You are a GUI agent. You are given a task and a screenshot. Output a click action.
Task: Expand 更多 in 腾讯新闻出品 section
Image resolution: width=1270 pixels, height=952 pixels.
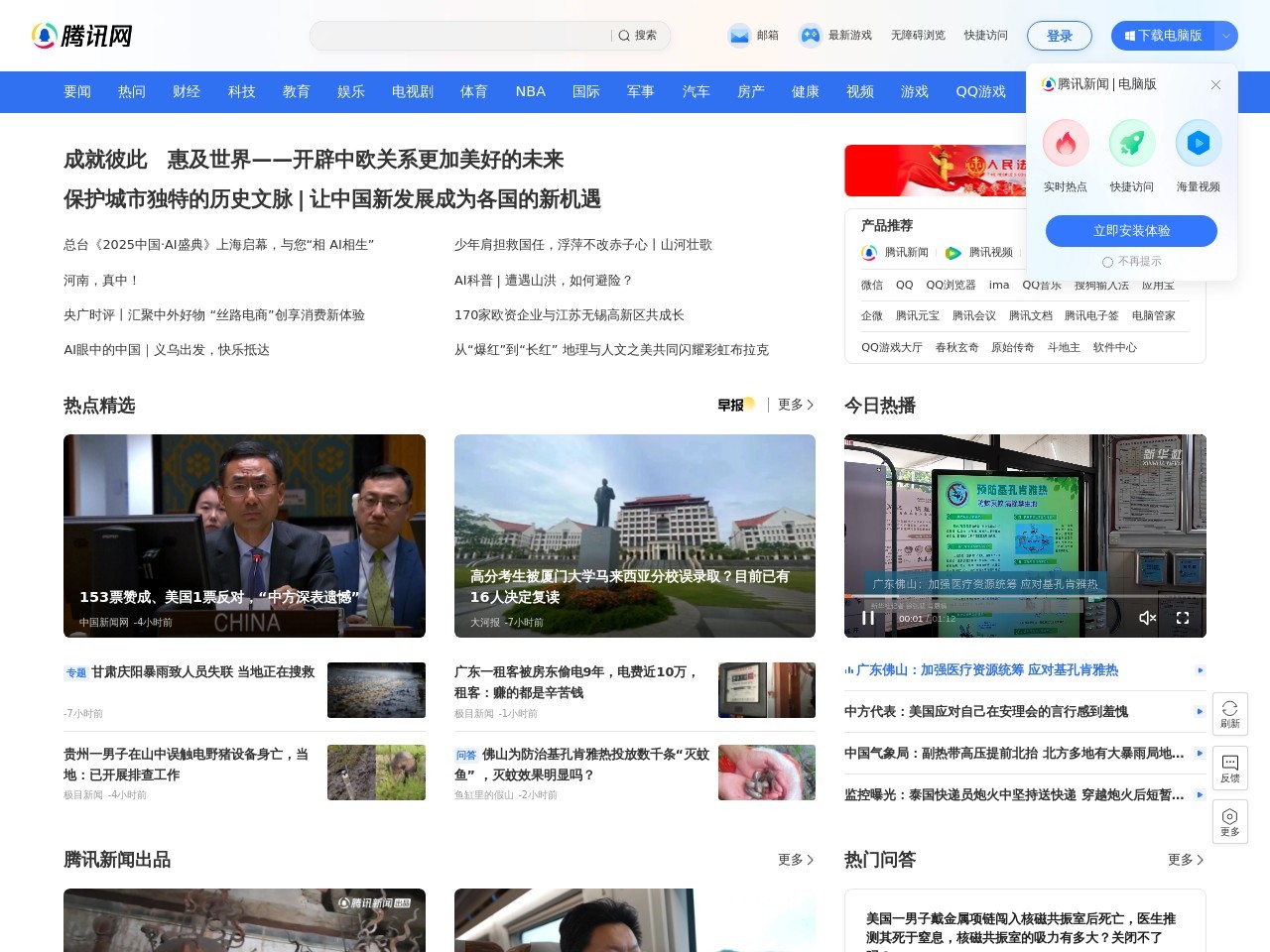(x=796, y=860)
